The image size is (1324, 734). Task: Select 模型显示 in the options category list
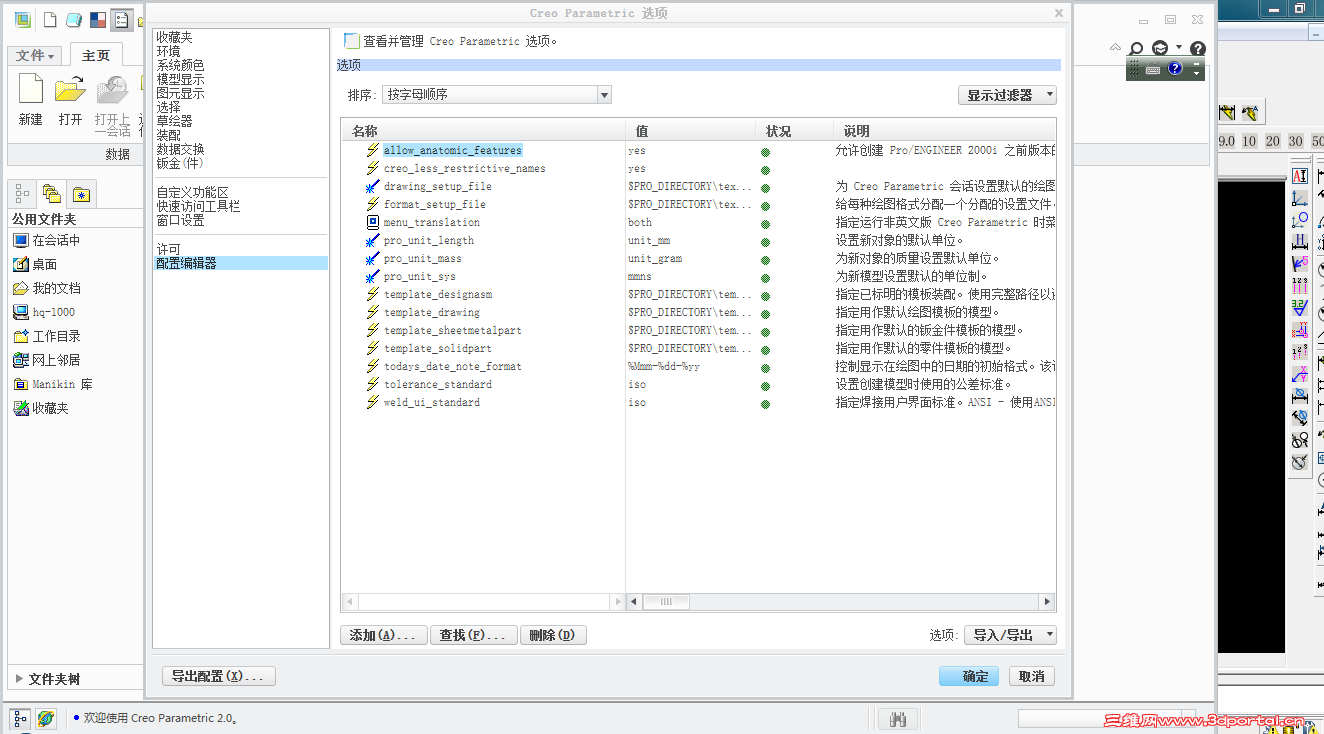[180, 79]
